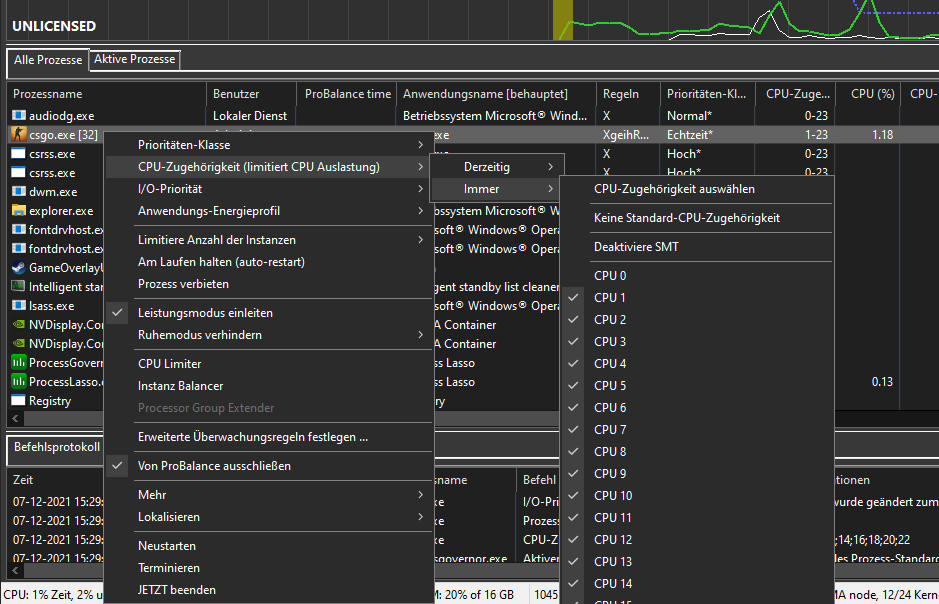Click the audiodg.exe process icon

[x=19, y=116]
